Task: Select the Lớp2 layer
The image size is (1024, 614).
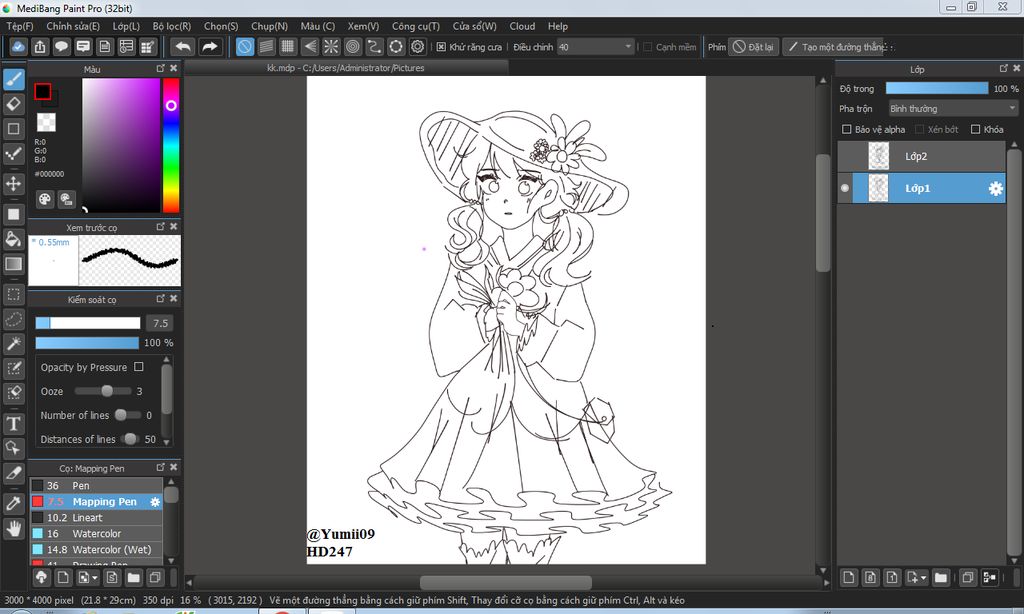Action: click(921, 156)
